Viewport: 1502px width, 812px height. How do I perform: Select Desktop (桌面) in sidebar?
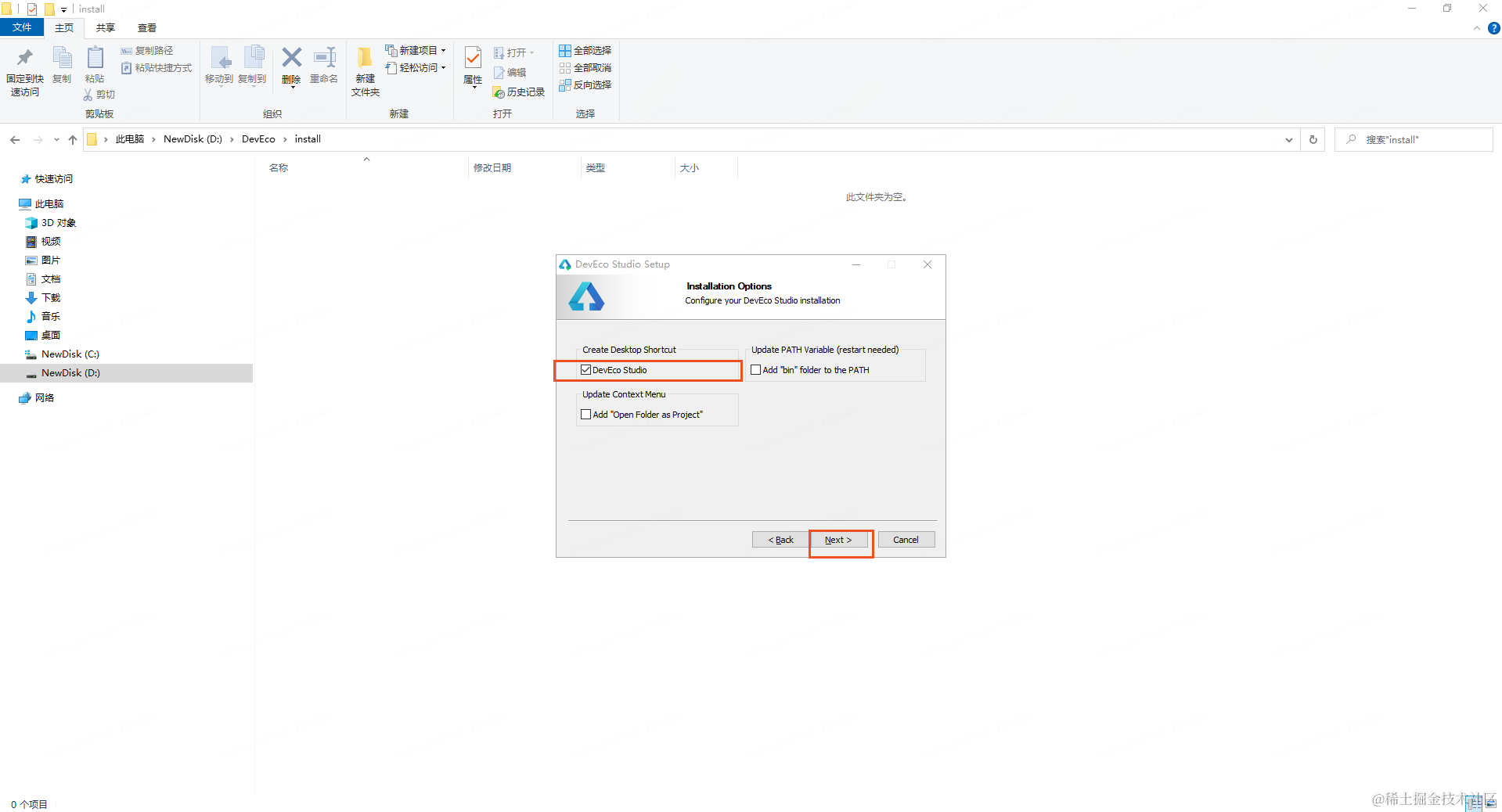pyautogui.click(x=50, y=336)
